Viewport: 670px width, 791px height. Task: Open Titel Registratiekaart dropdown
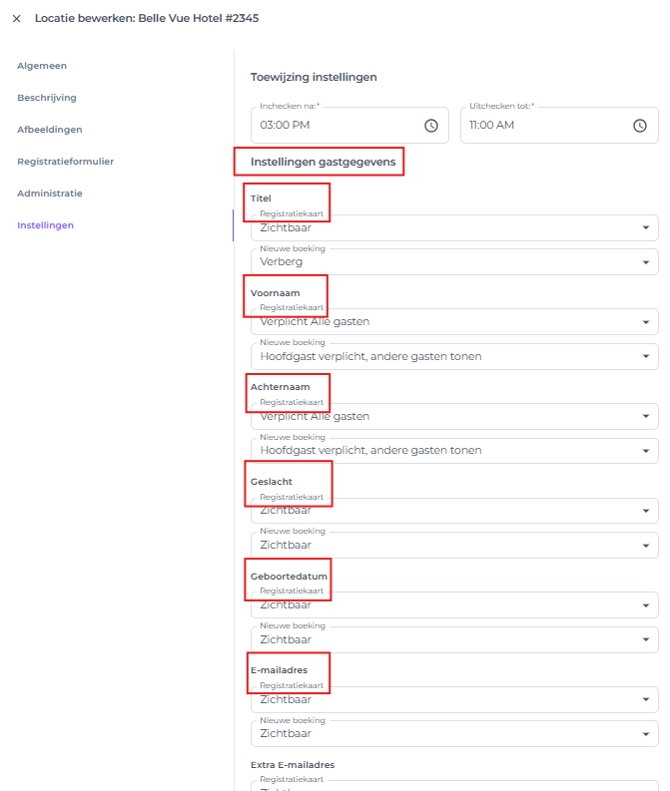(x=454, y=228)
